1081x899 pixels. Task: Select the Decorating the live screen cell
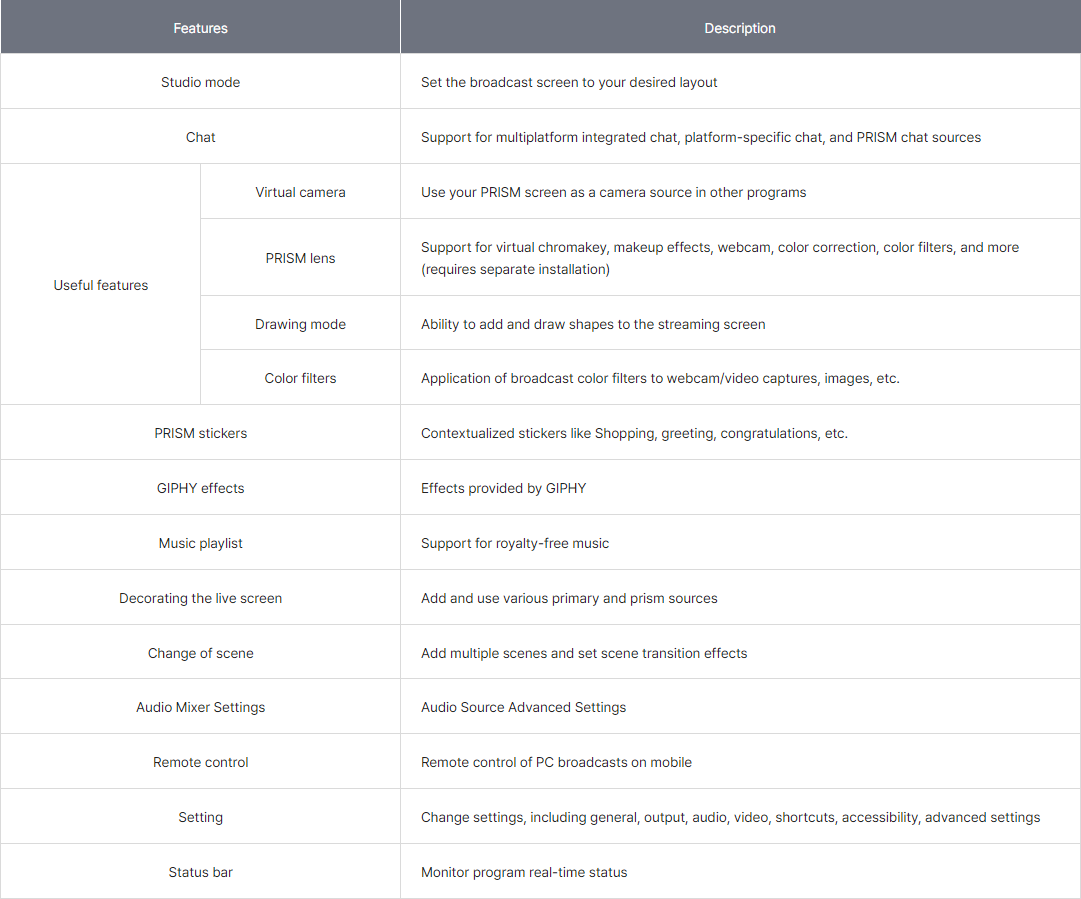point(200,598)
